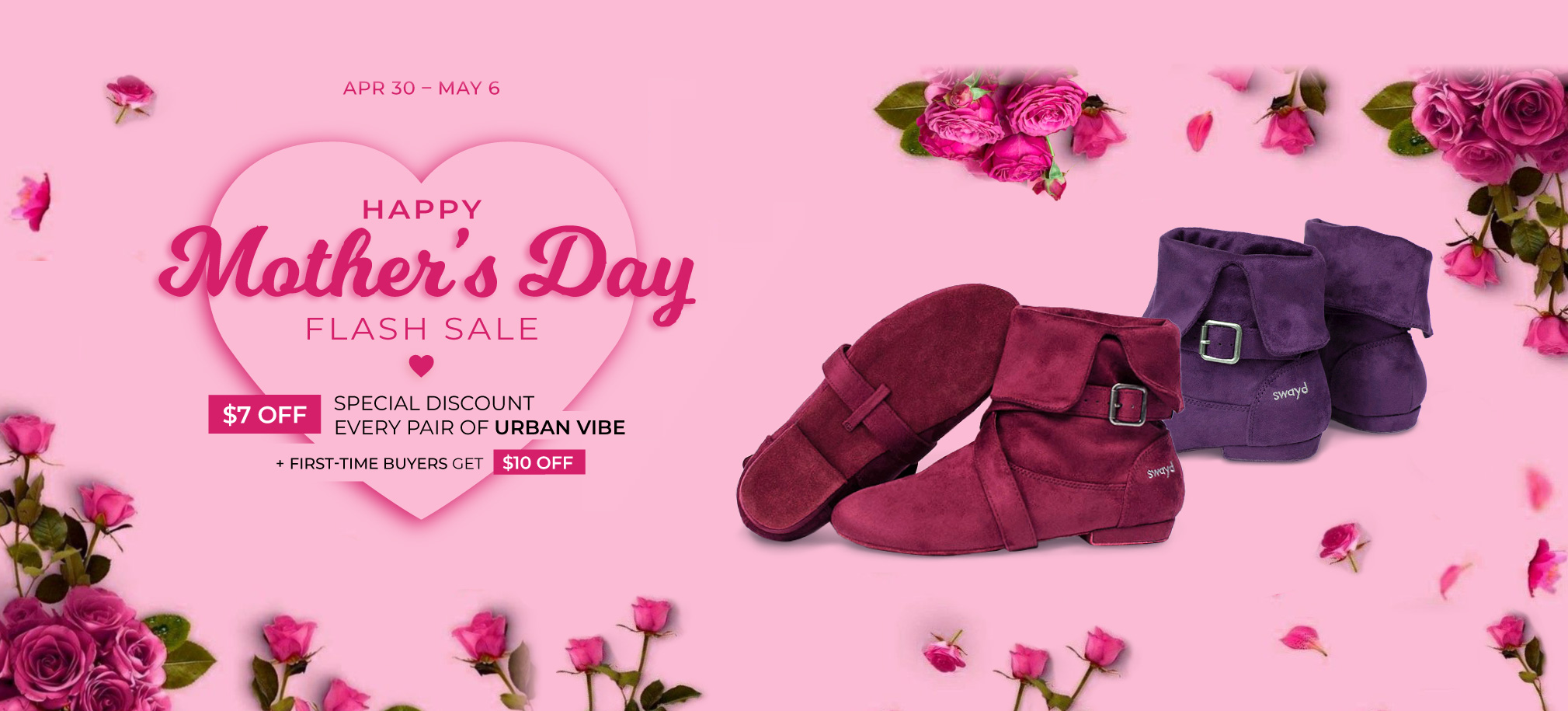1568x711 pixels.
Task: Click the HAPPY text above the headline
Action: tap(422, 210)
